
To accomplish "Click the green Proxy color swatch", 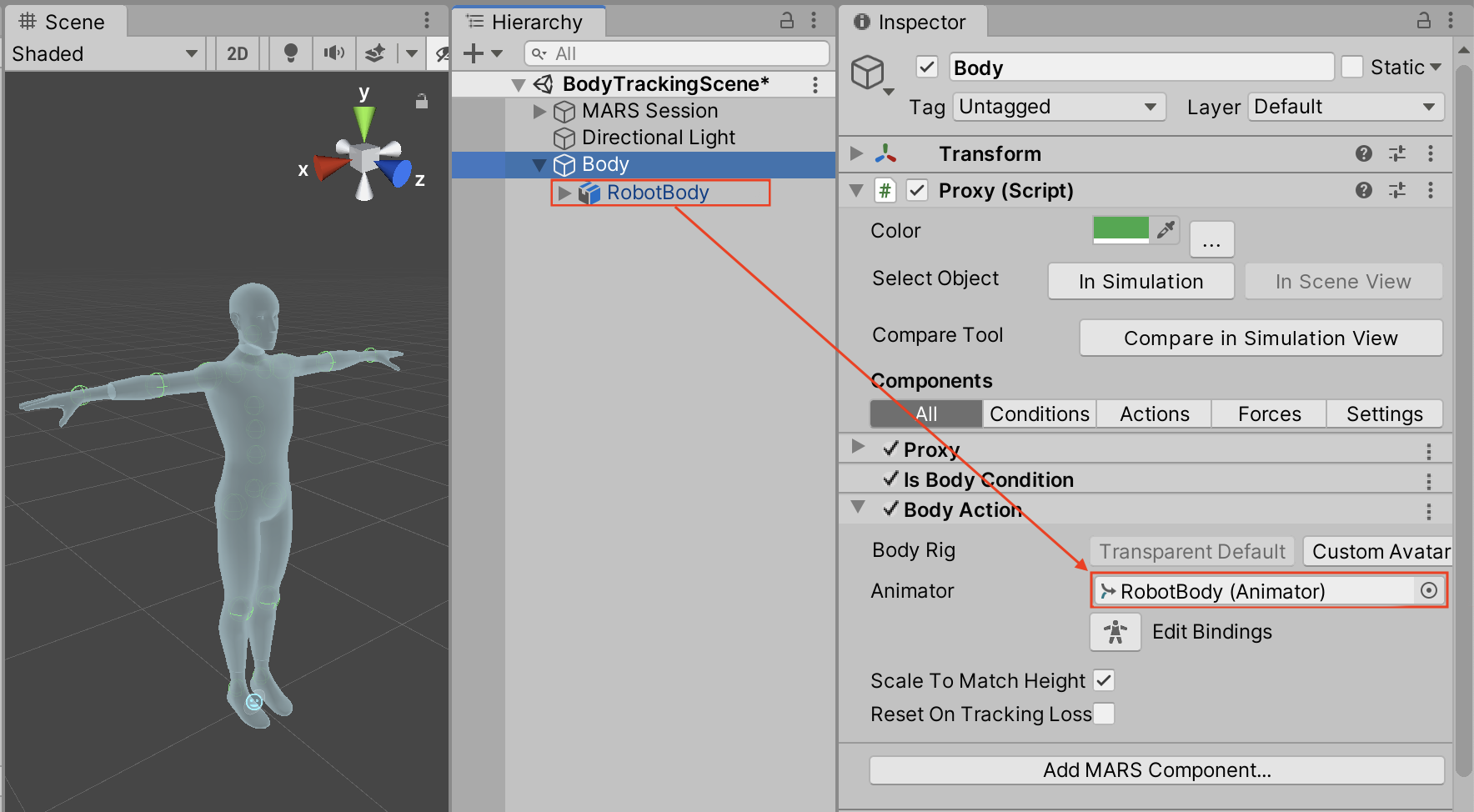I will pos(1121,229).
